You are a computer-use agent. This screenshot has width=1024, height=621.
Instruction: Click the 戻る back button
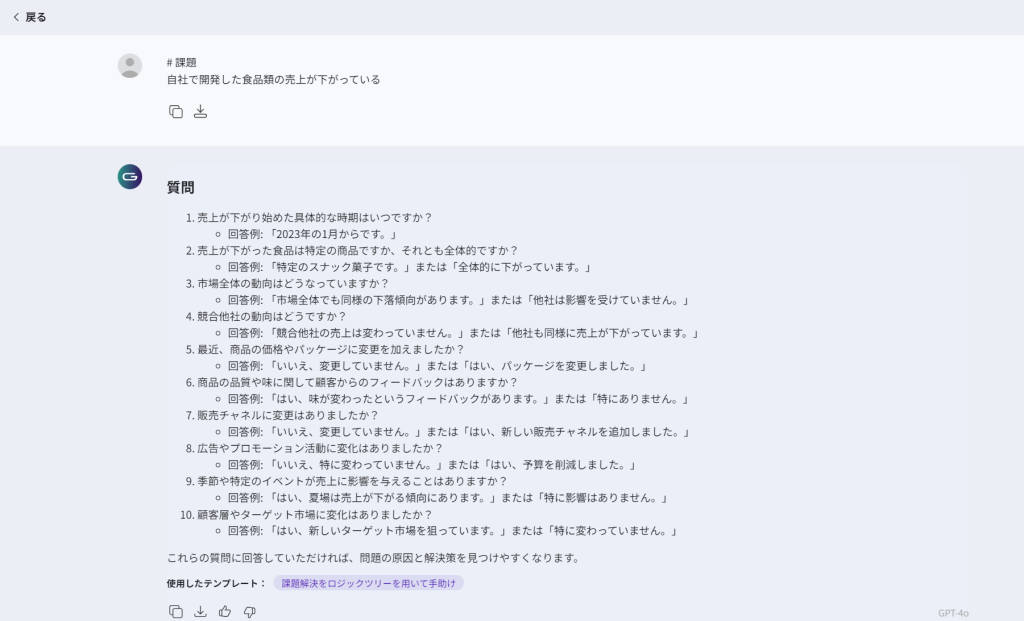[35, 17]
